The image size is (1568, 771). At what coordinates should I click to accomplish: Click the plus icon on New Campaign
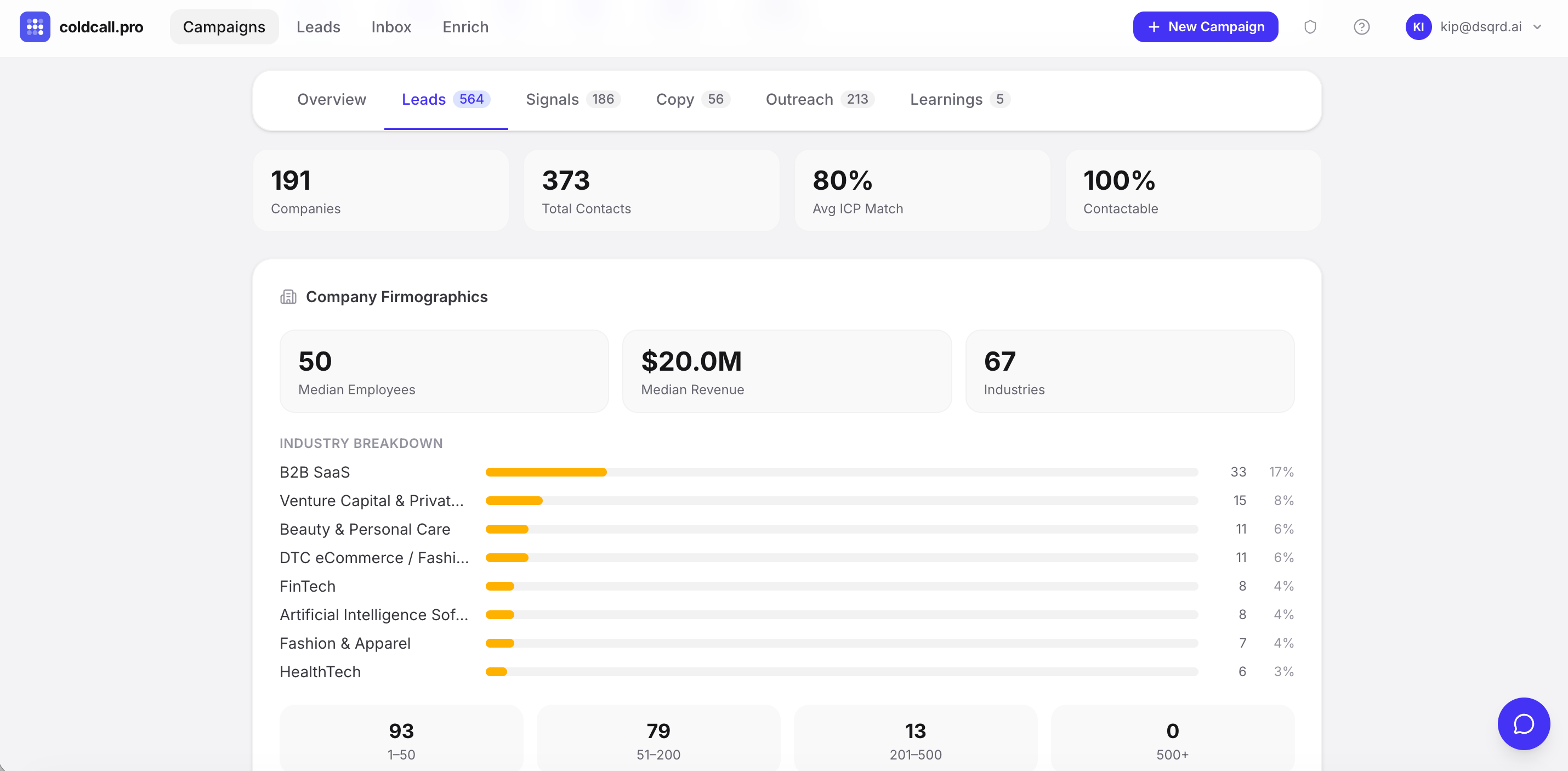tap(1154, 27)
